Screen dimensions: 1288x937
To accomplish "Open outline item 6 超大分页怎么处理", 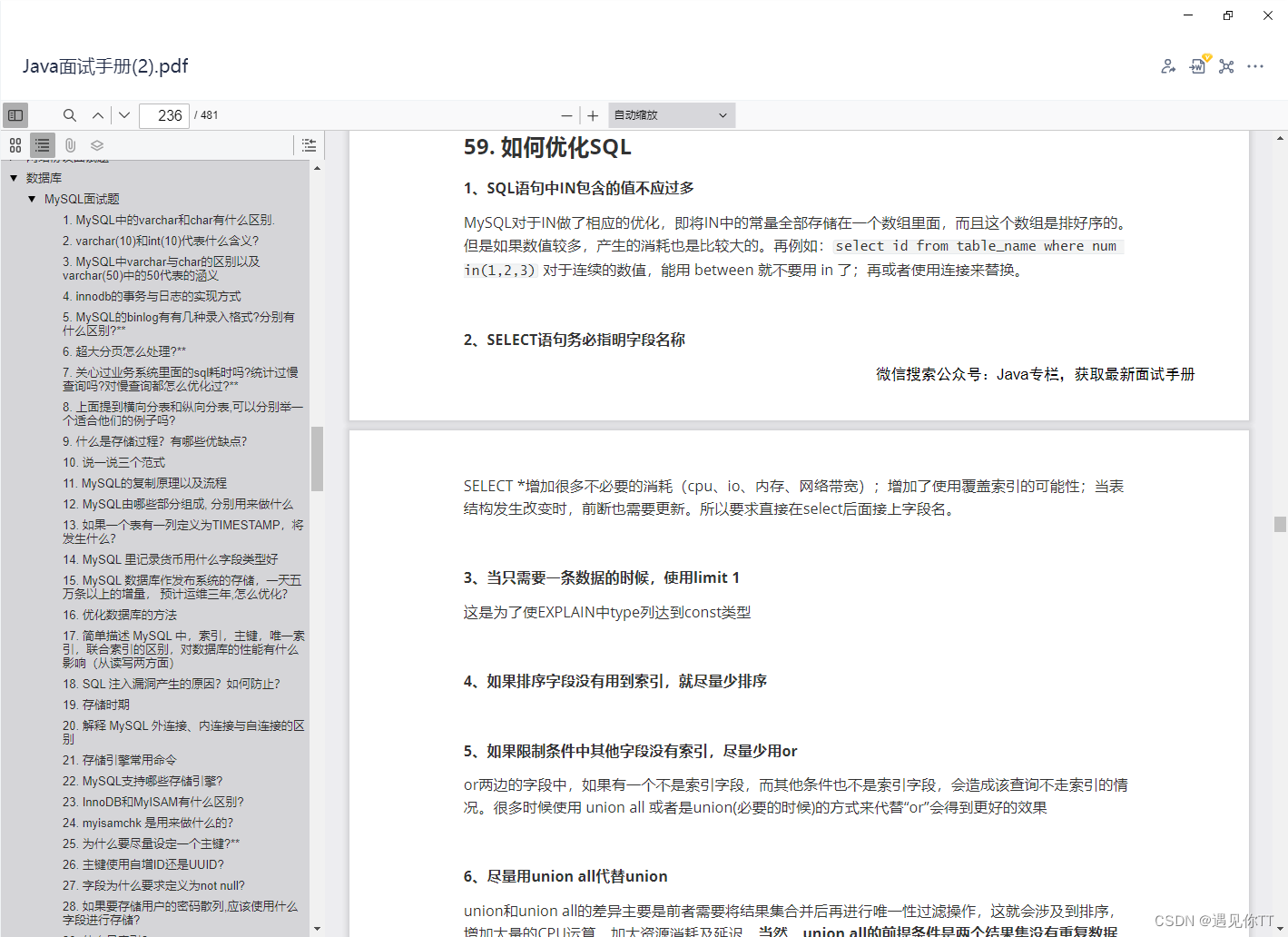I will (x=124, y=351).
